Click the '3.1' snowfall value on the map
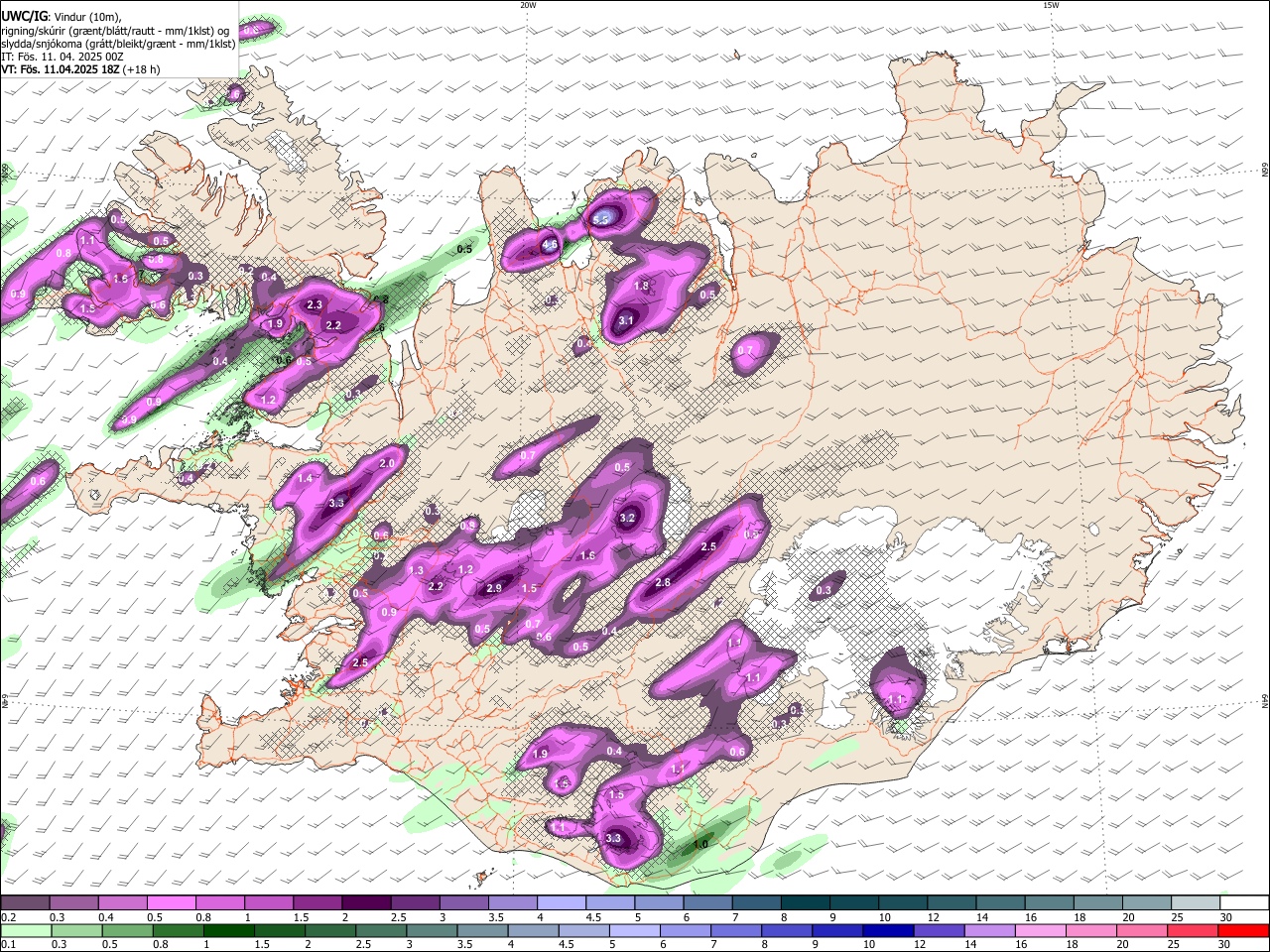The image size is (1270, 952). coord(626,320)
